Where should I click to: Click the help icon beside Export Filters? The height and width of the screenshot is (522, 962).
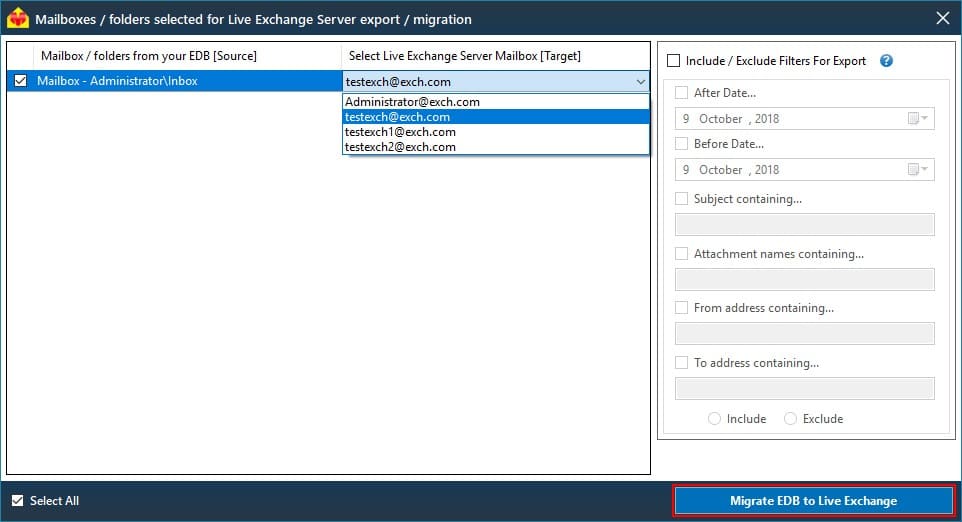pyautogui.click(x=886, y=61)
